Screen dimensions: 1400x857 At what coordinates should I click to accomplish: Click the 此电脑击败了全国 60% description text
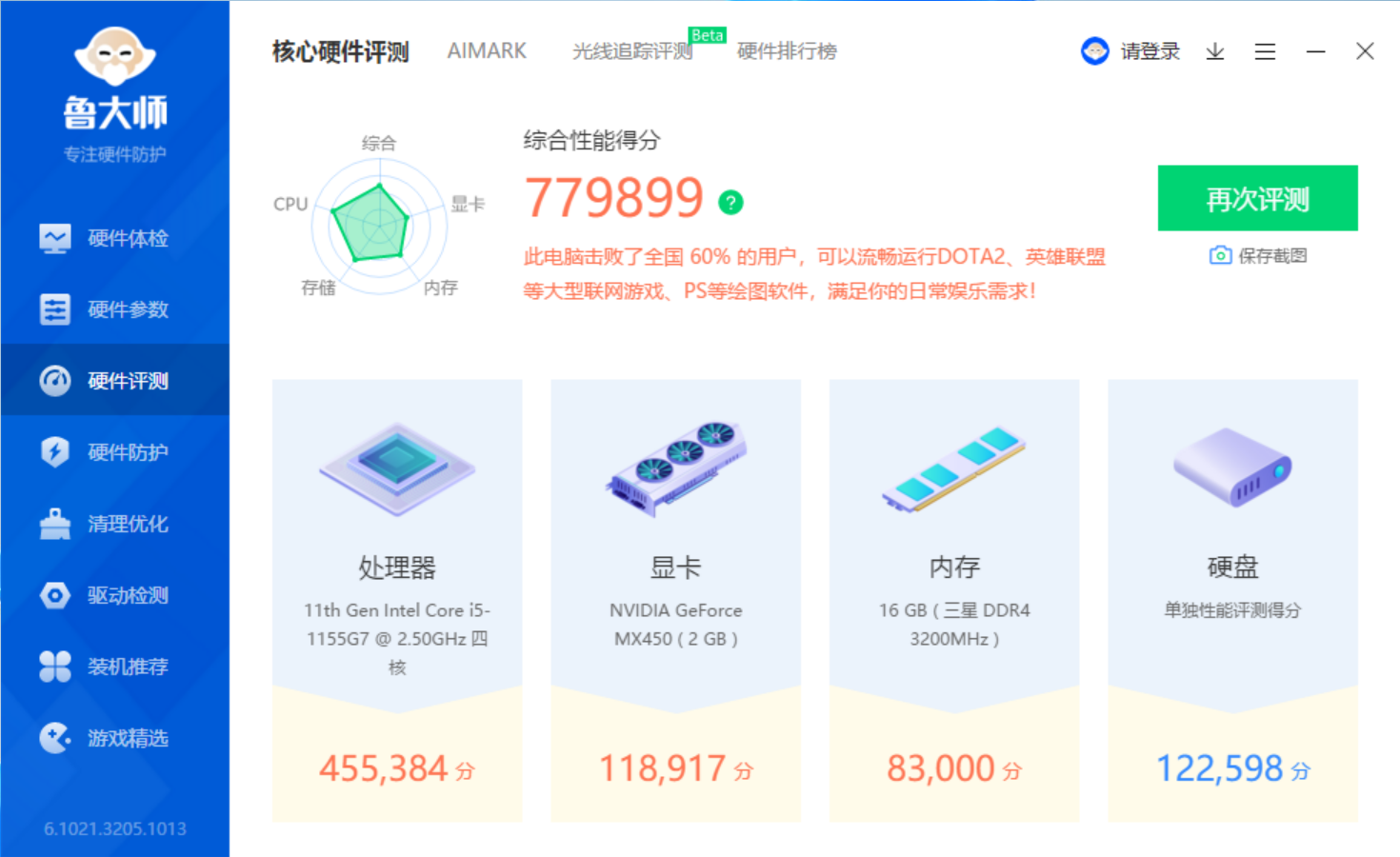pos(814,273)
